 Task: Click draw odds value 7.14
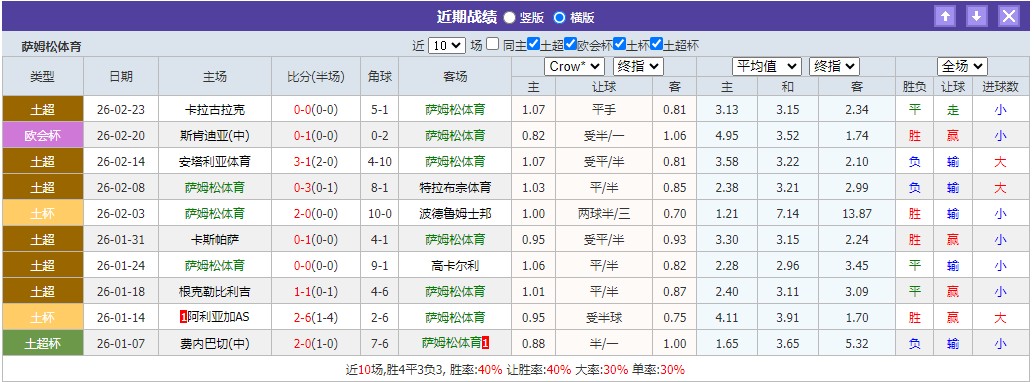tap(787, 214)
